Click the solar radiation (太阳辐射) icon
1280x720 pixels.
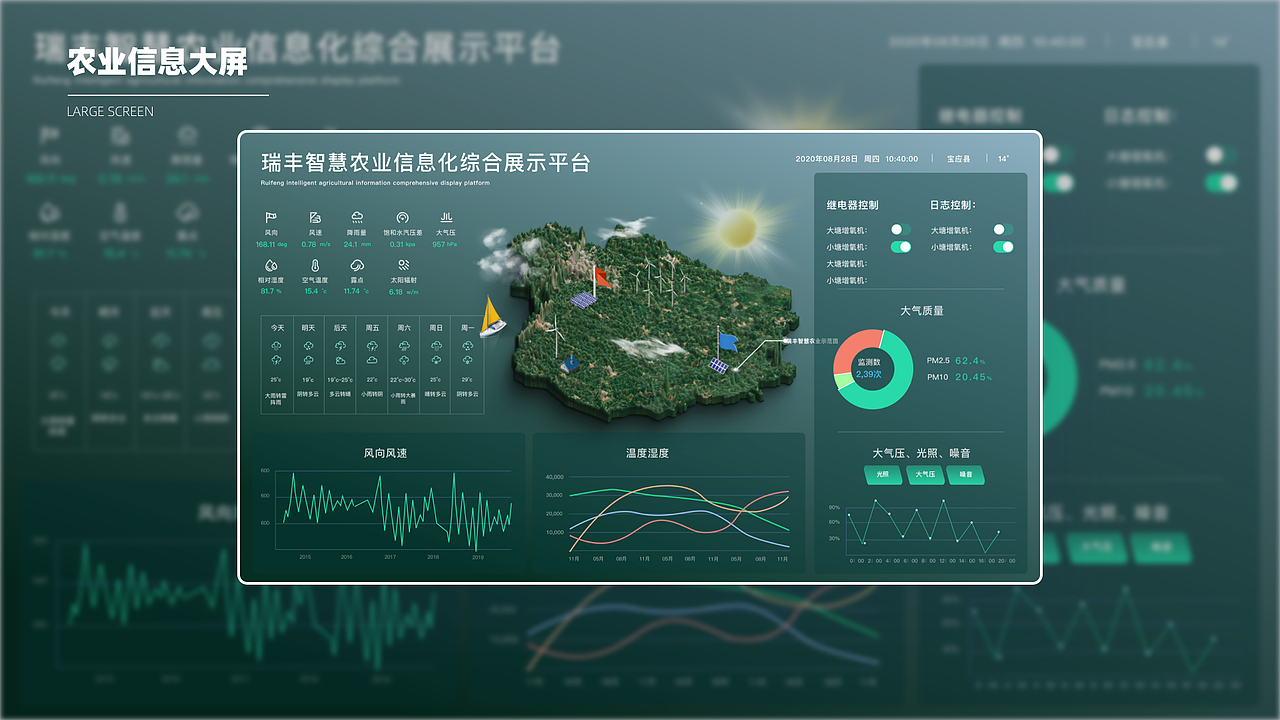(402, 265)
